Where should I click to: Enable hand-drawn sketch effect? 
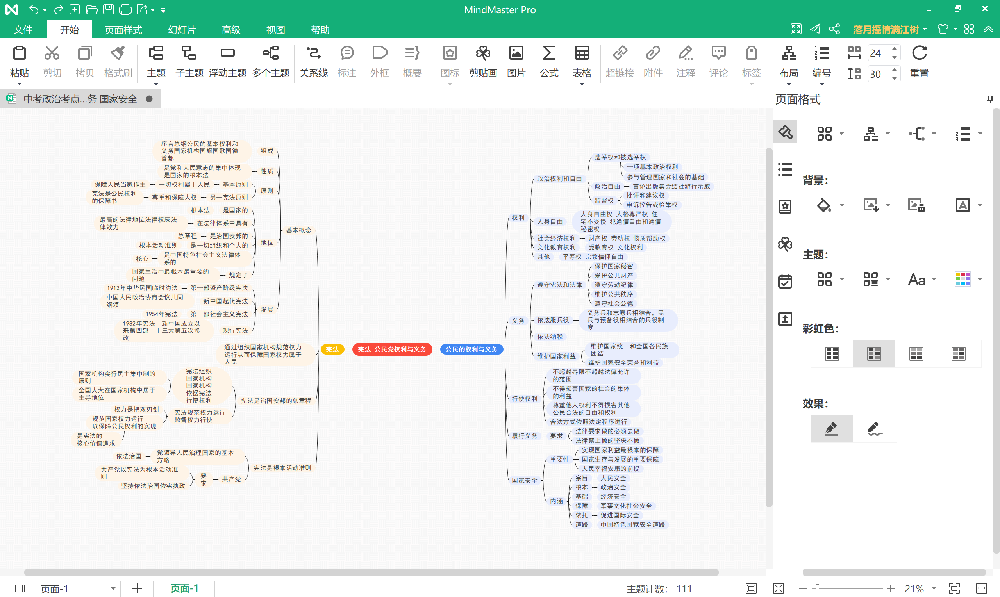point(873,428)
